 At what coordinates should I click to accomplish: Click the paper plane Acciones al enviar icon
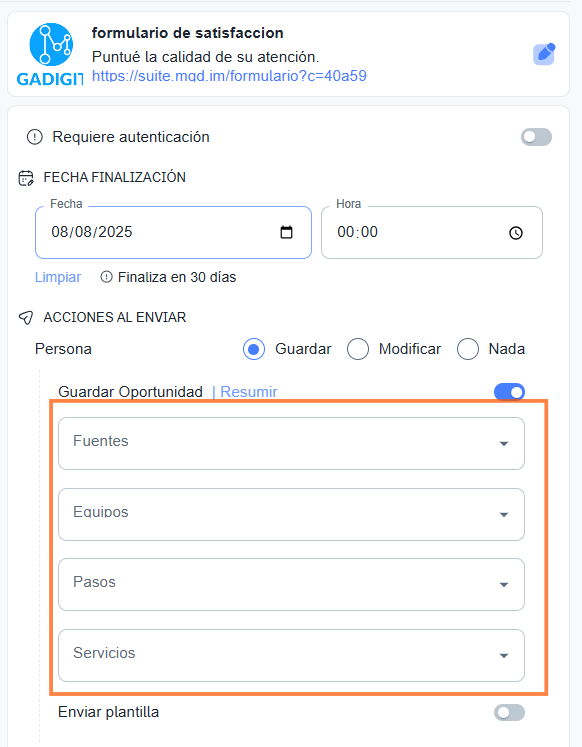tap(26, 317)
